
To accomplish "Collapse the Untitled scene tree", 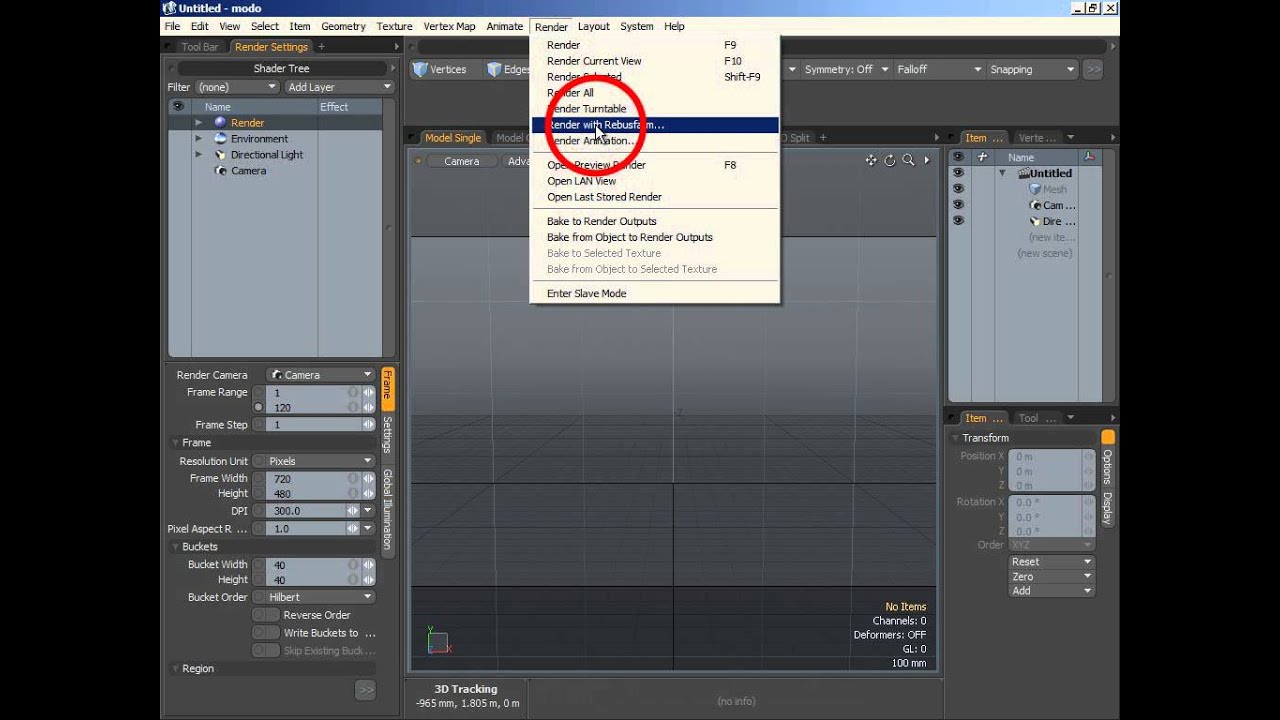I will [x=1002, y=173].
